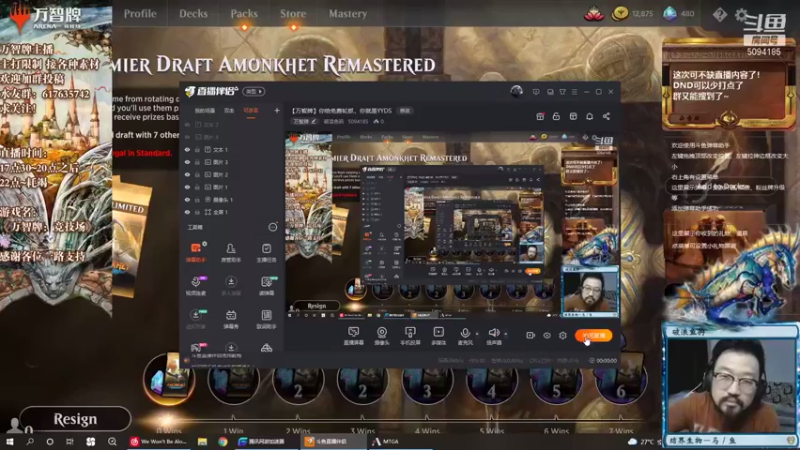Open the recording icon beside the preview eye

(530, 335)
